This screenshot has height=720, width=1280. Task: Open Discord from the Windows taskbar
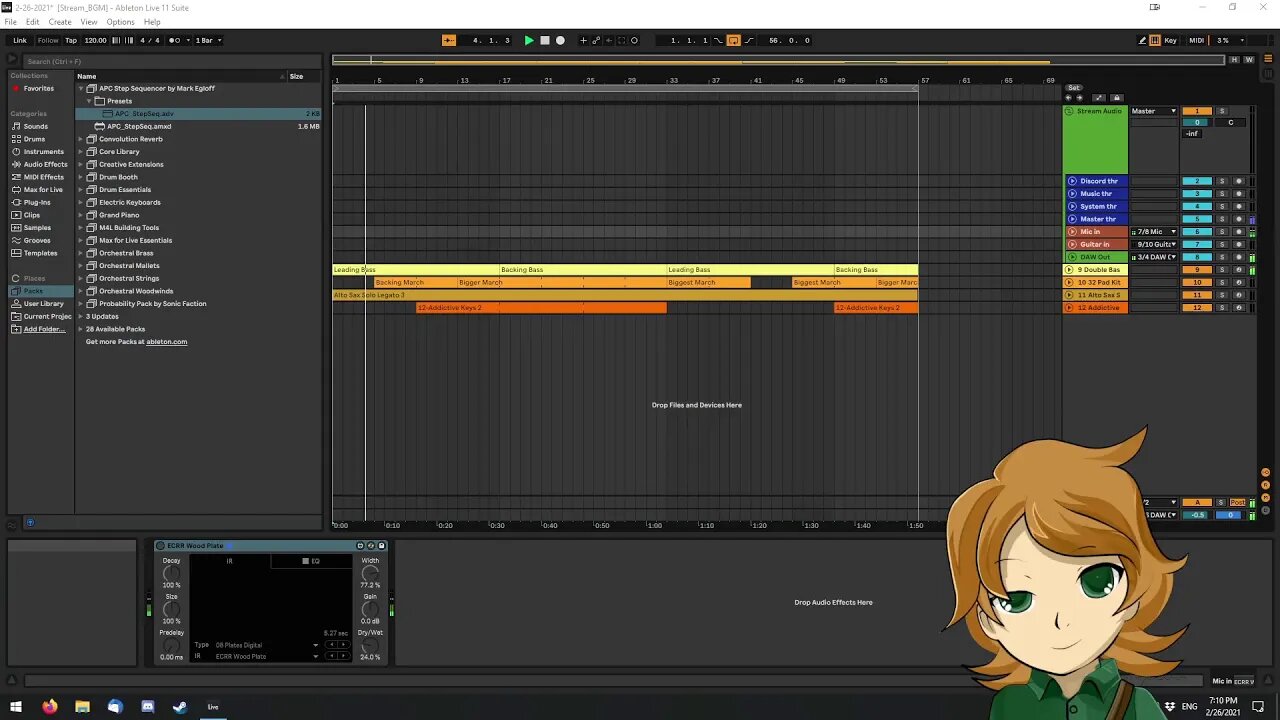tap(148, 707)
